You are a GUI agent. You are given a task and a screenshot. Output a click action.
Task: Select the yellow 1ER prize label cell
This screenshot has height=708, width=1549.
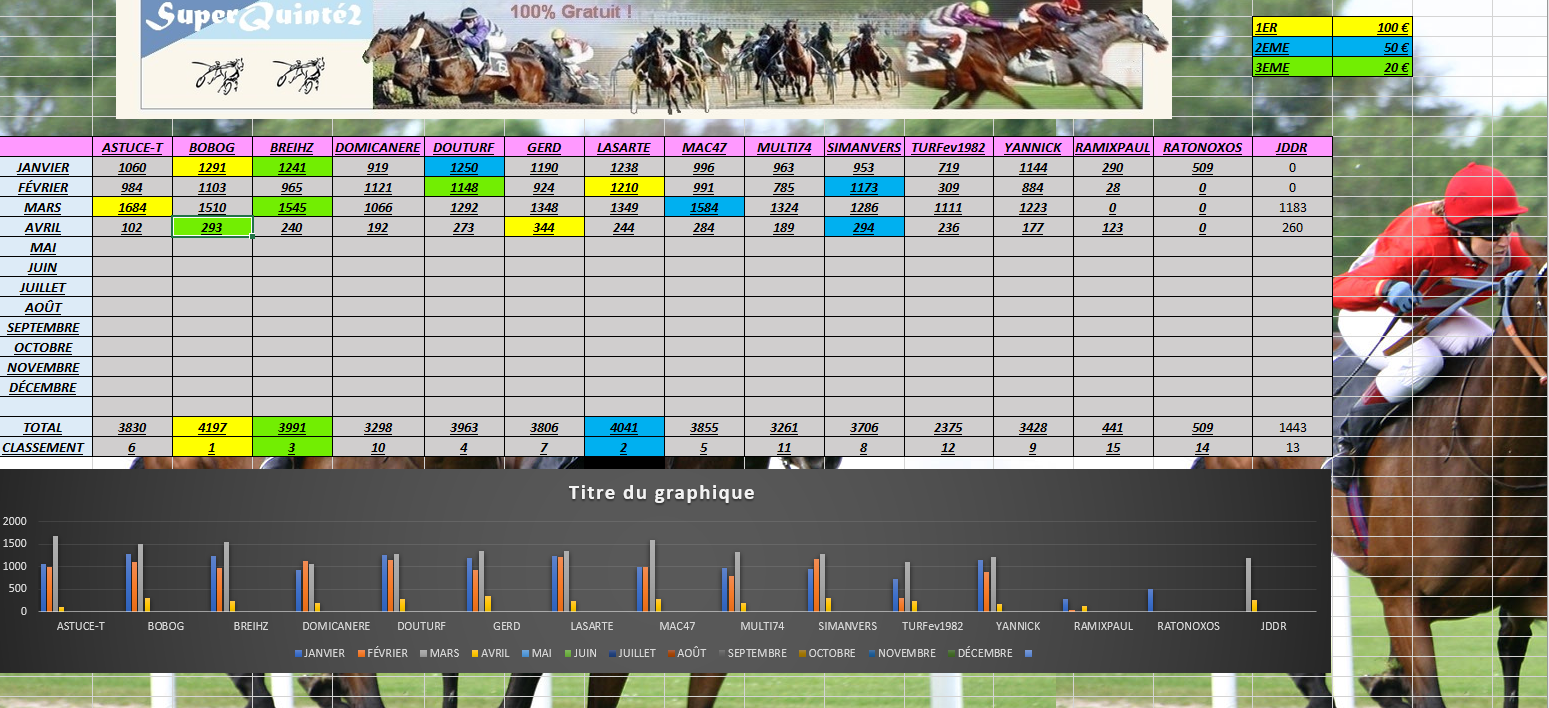pos(1292,27)
